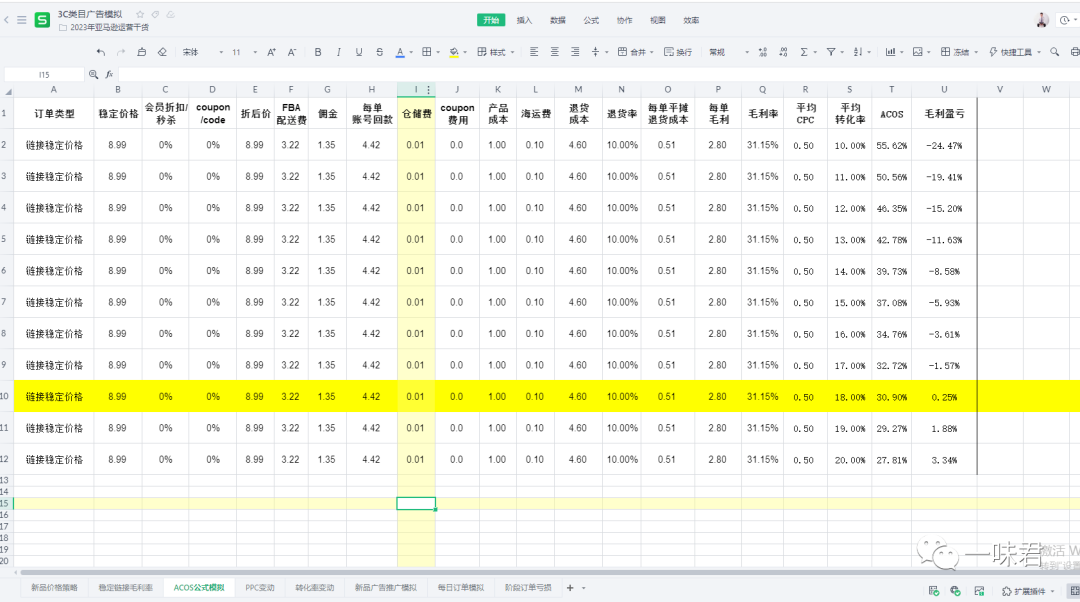1080x602 pixels.
Task: Open the number format dropdown 常规
Action: (x=724, y=52)
